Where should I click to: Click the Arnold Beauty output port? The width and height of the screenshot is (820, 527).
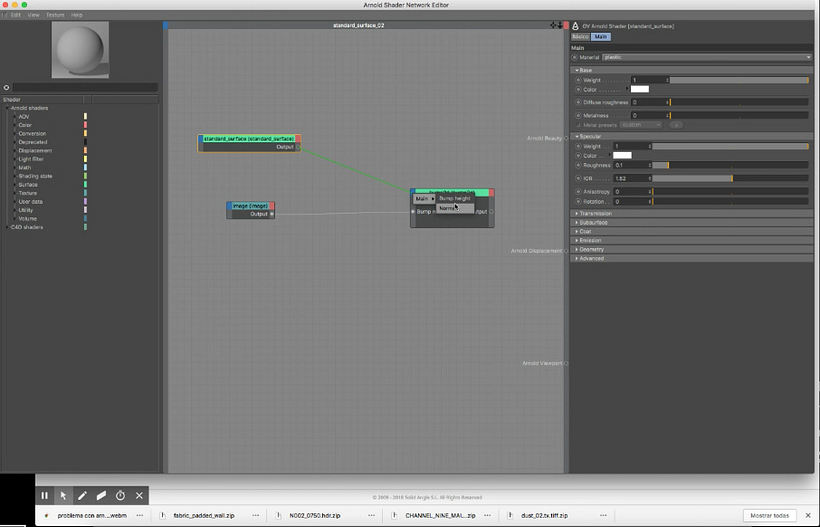(566, 138)
